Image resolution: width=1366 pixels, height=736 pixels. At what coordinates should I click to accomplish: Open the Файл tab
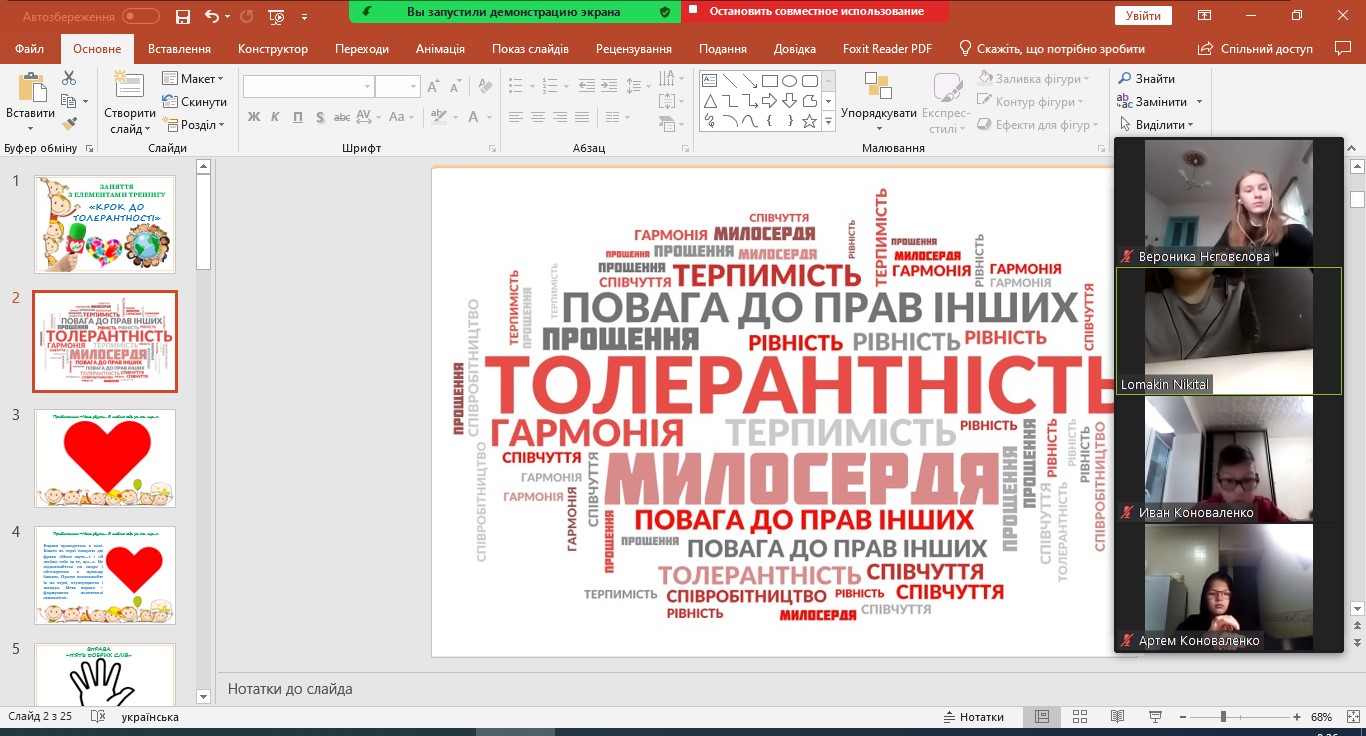[30, 49]
